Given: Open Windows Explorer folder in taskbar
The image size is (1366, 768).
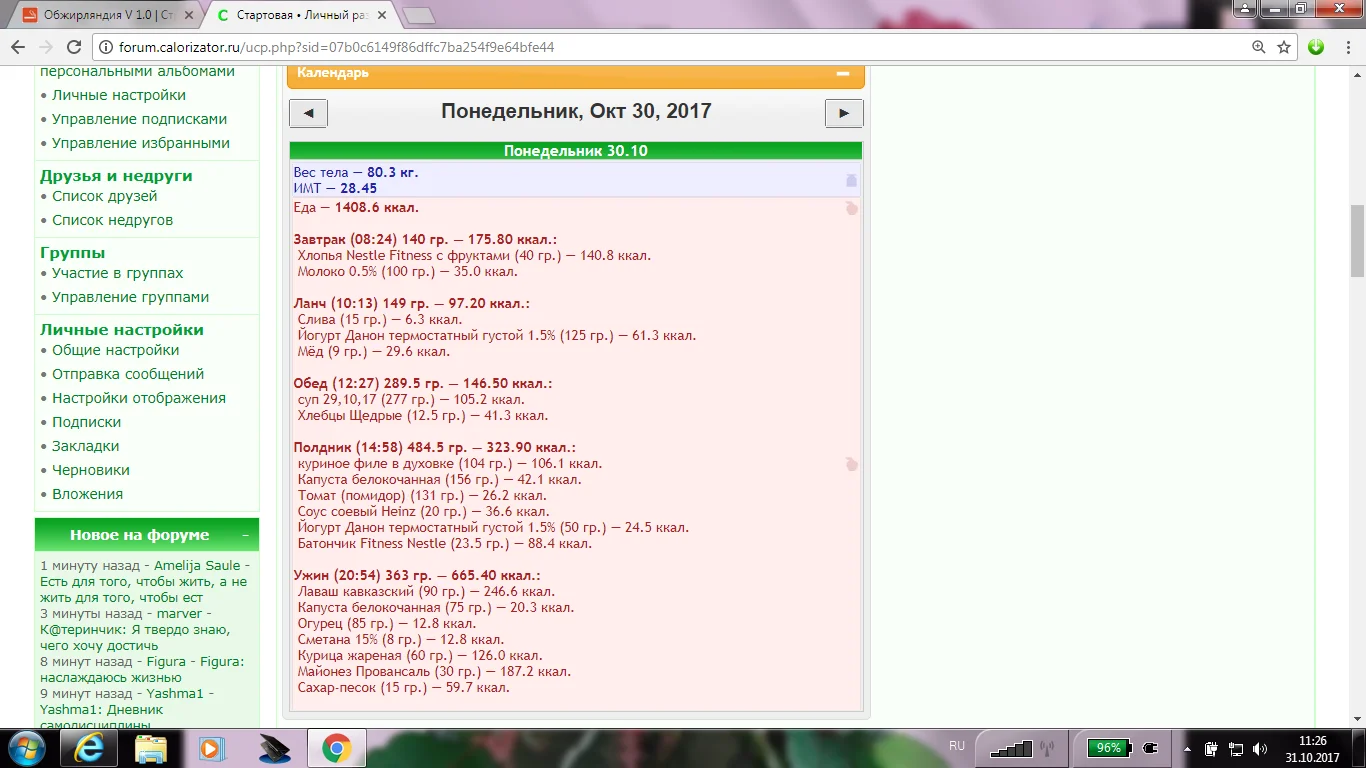Looking at the screenshot, I should [x=151, y=748].
